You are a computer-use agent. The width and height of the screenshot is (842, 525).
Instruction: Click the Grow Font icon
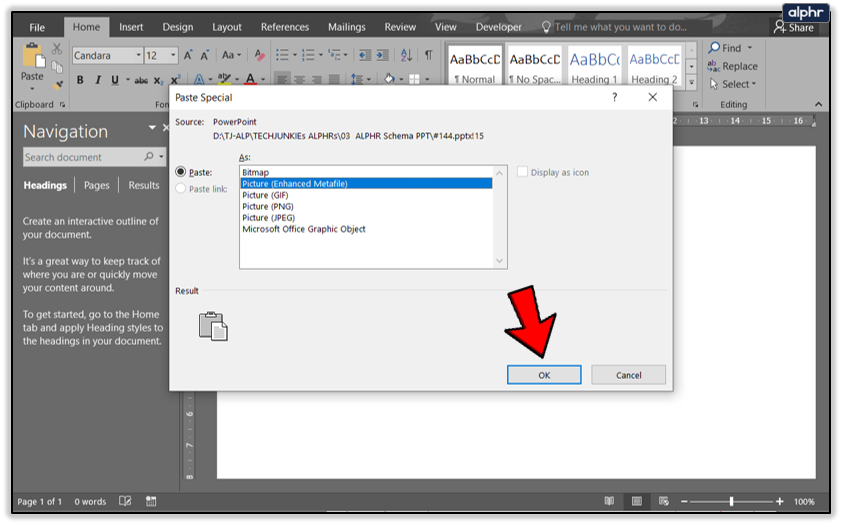pyautogui.click(x=188, y=55)
